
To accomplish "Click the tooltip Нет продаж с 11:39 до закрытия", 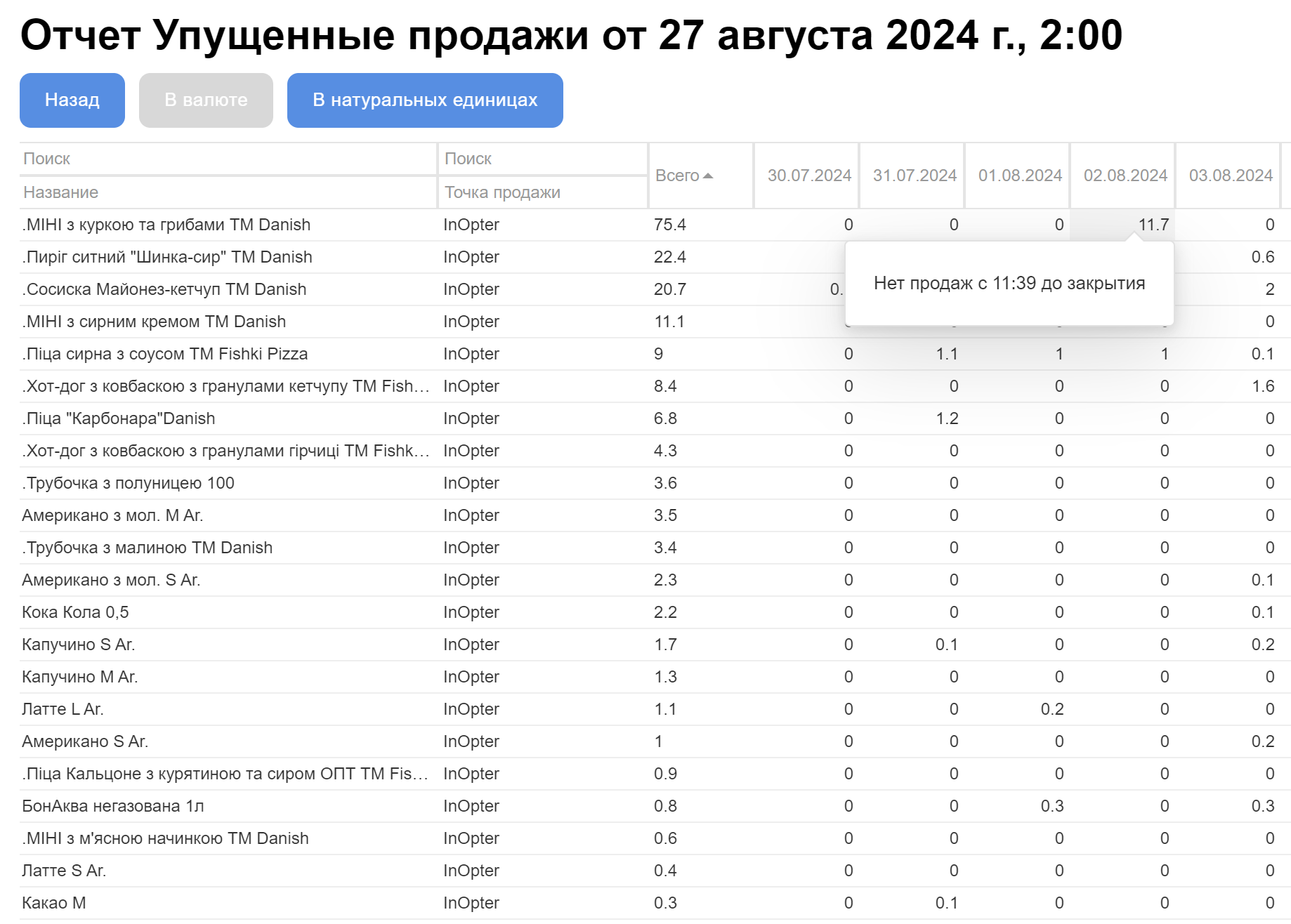I will (x=1009, y=284).
